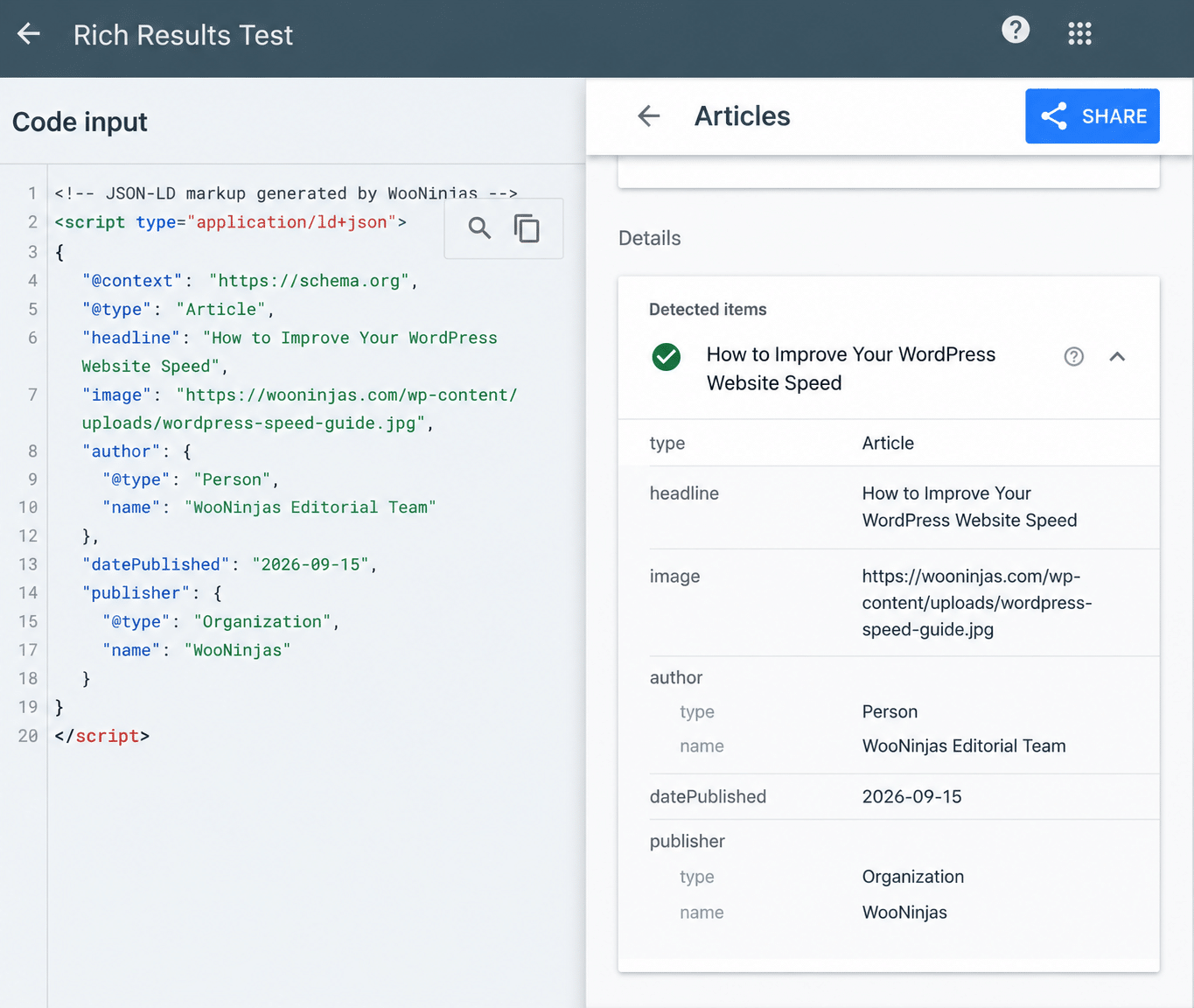1194x1008 pixels.
Task: Collapse the detected item with the chevron
Action: click(1117, 356)
